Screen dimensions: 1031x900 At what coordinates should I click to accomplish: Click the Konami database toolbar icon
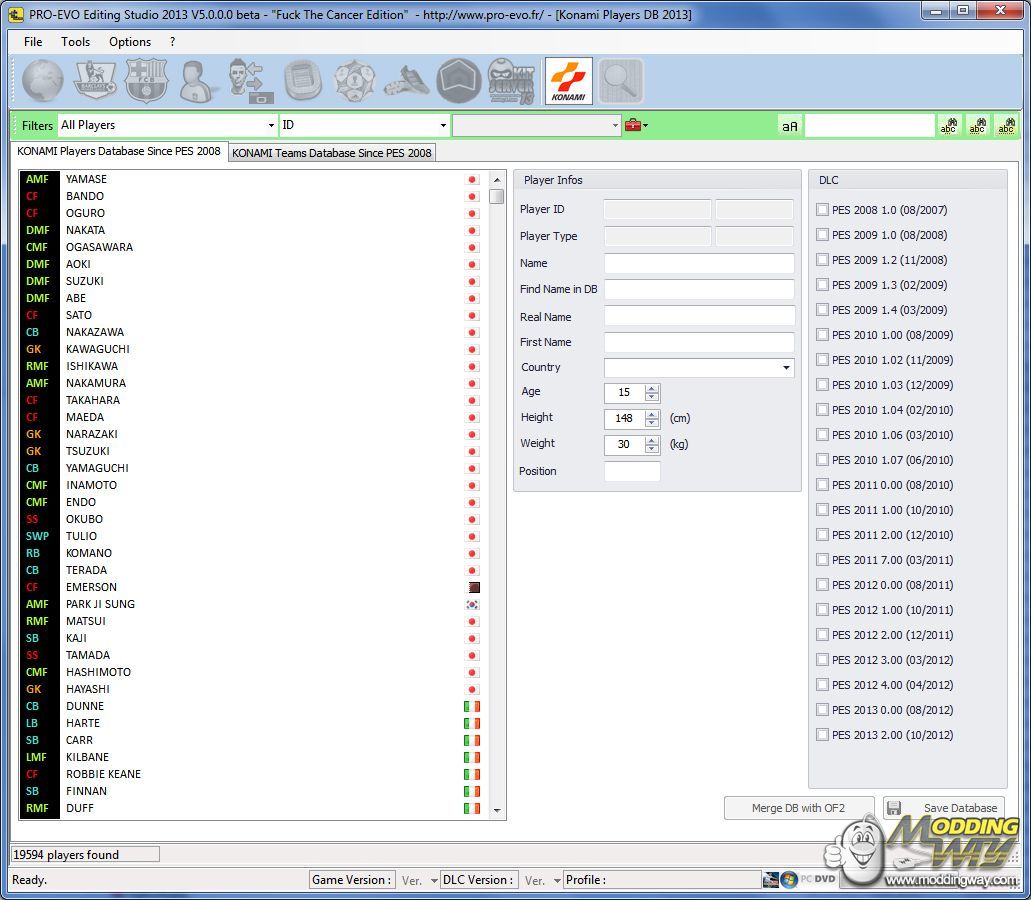coord(568,81)
